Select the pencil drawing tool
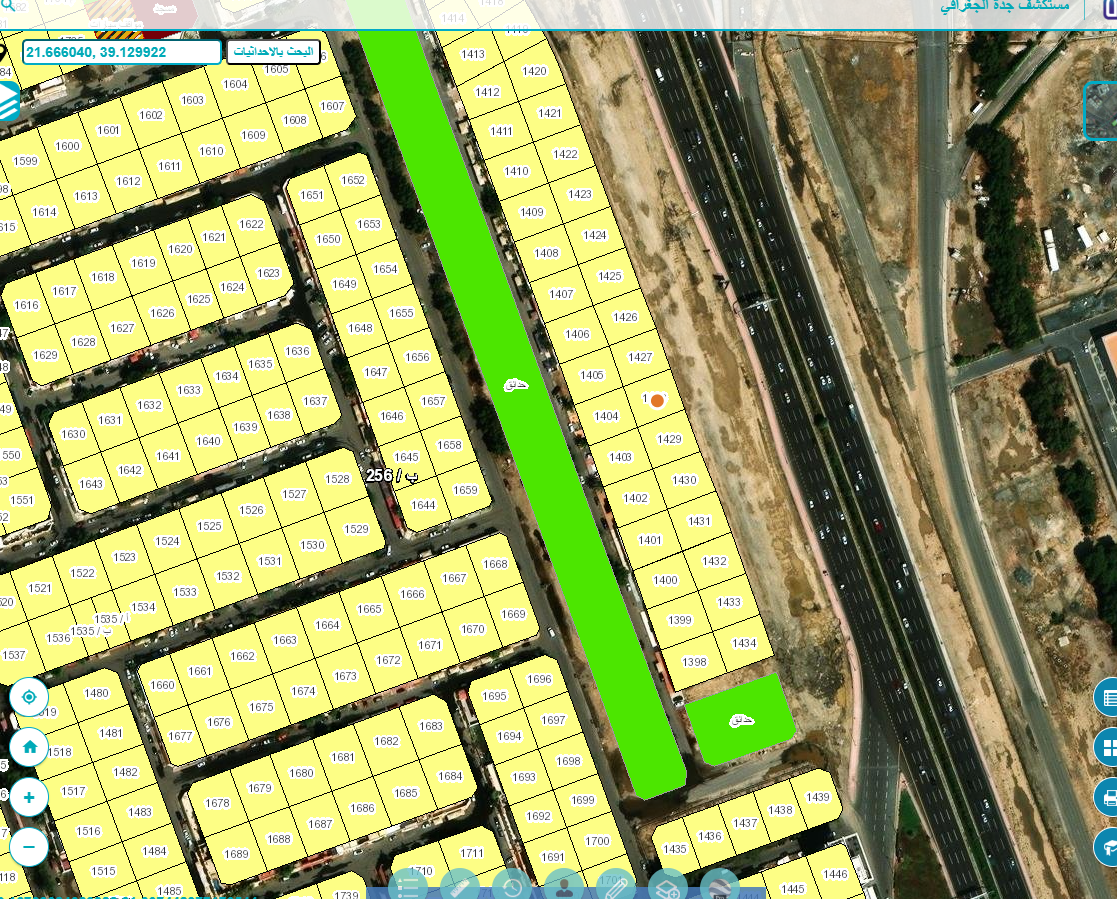This screenshot has width=1117, height=899. pos(615,885)
